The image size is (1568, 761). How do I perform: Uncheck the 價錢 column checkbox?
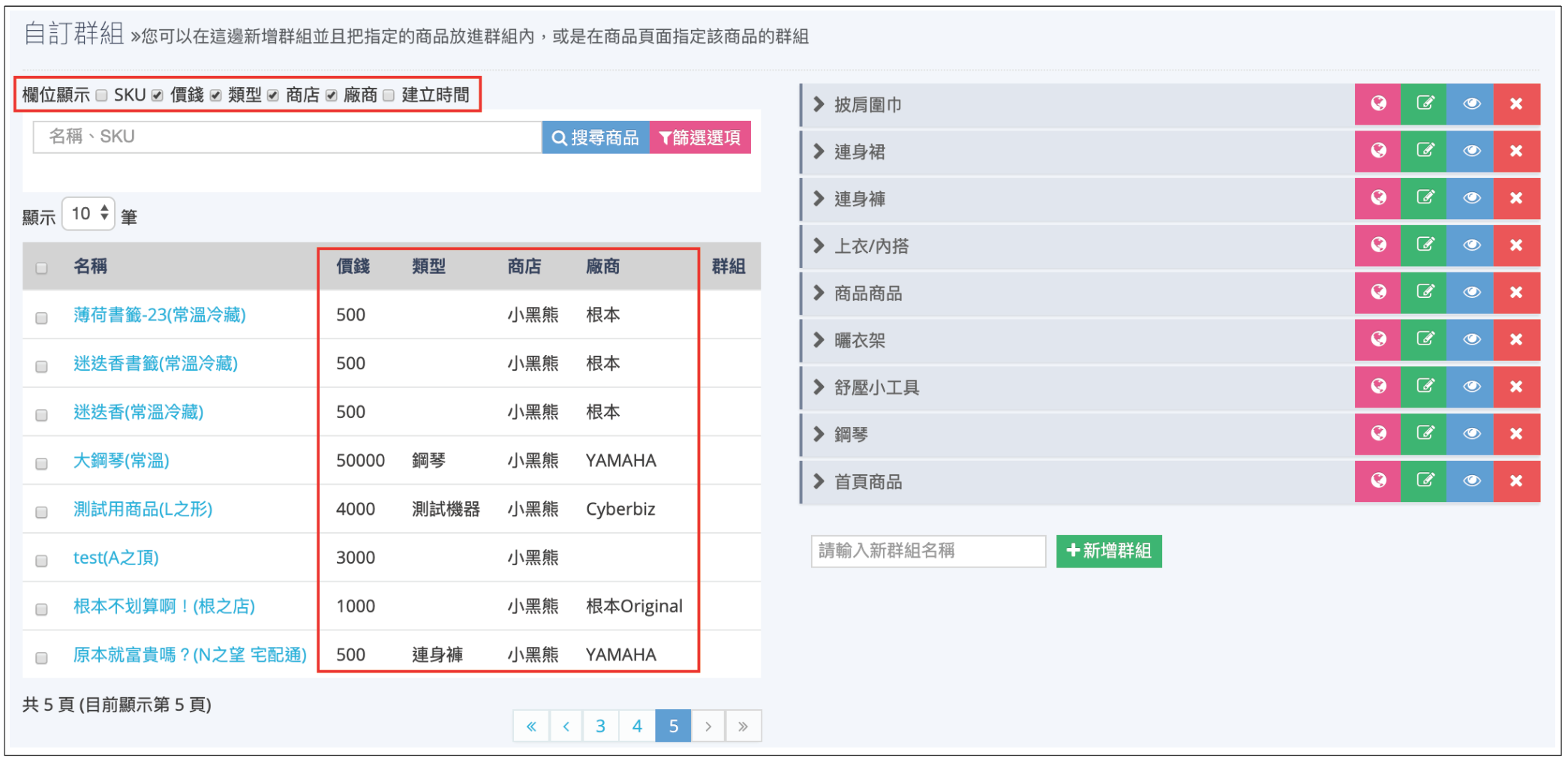(x=158, y=95)
